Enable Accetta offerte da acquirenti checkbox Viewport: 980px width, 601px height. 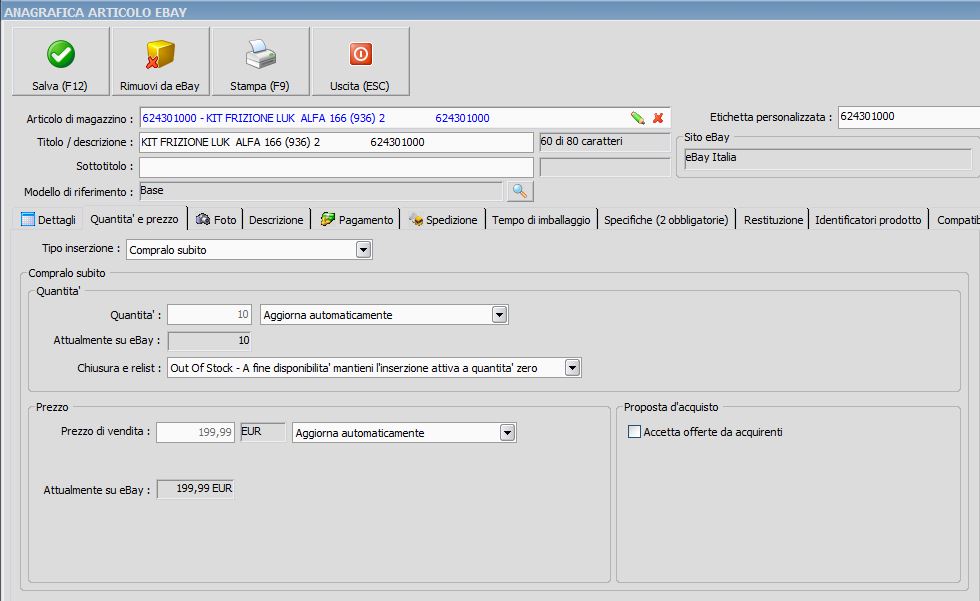[x=634, y=432]
